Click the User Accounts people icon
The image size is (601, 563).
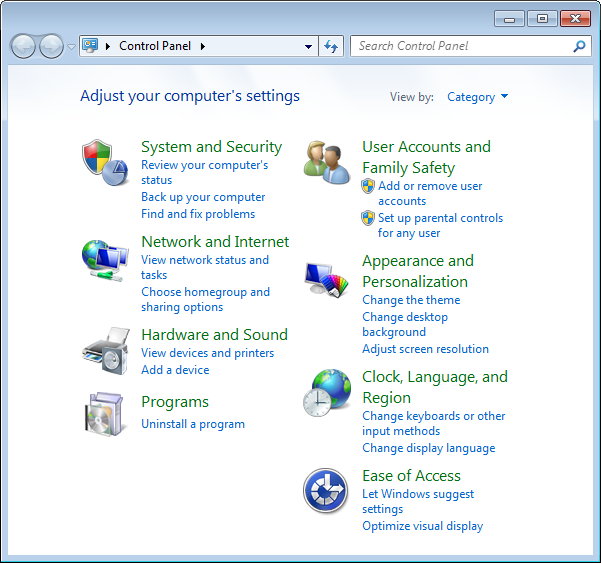[326, 162]
